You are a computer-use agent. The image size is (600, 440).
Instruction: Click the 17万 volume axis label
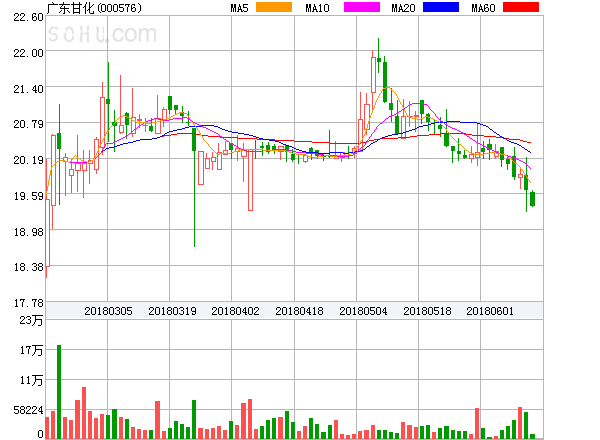31,350
